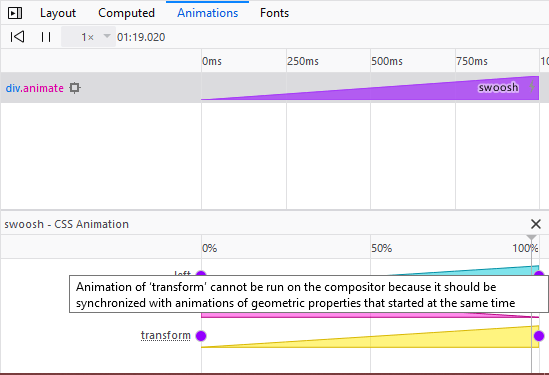The height and width of the screenshot is (375, 549).
Task: Click the yellow transform progress graph
Action: [x=370, y=337]
